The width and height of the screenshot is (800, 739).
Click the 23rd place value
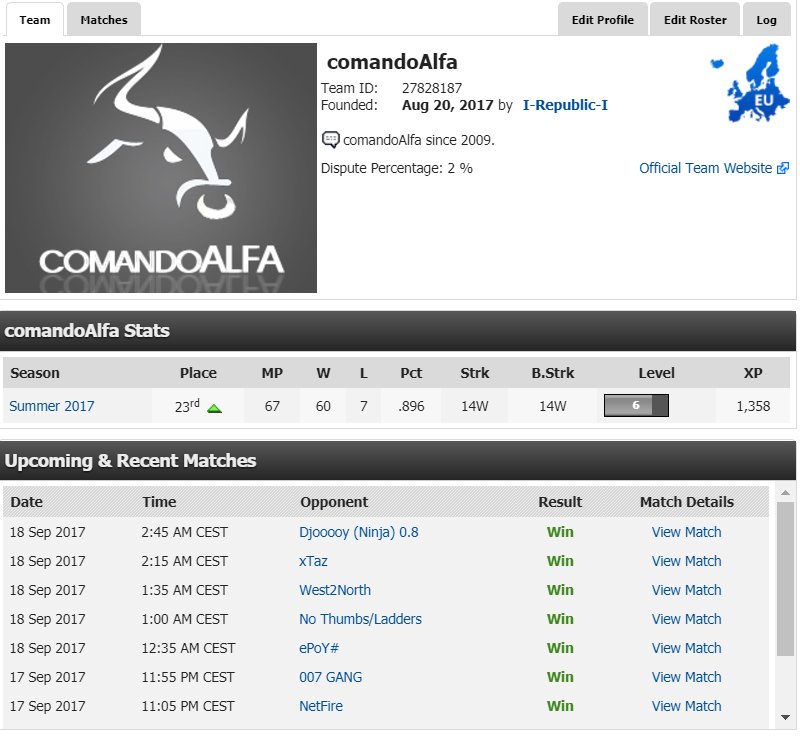point(187,406)
